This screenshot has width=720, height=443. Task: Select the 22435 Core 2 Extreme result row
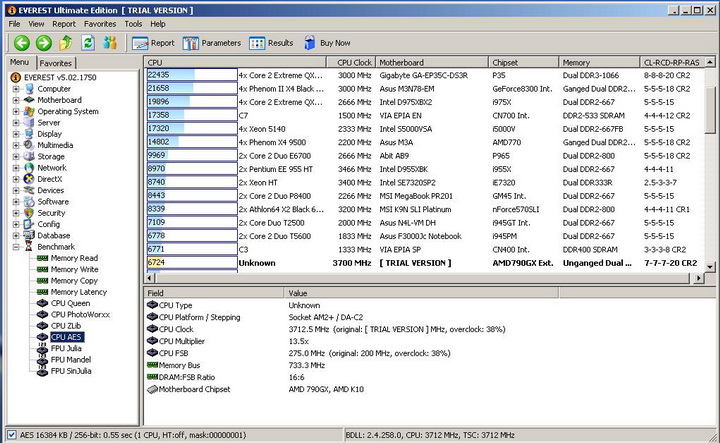click(x=425, y=75)
